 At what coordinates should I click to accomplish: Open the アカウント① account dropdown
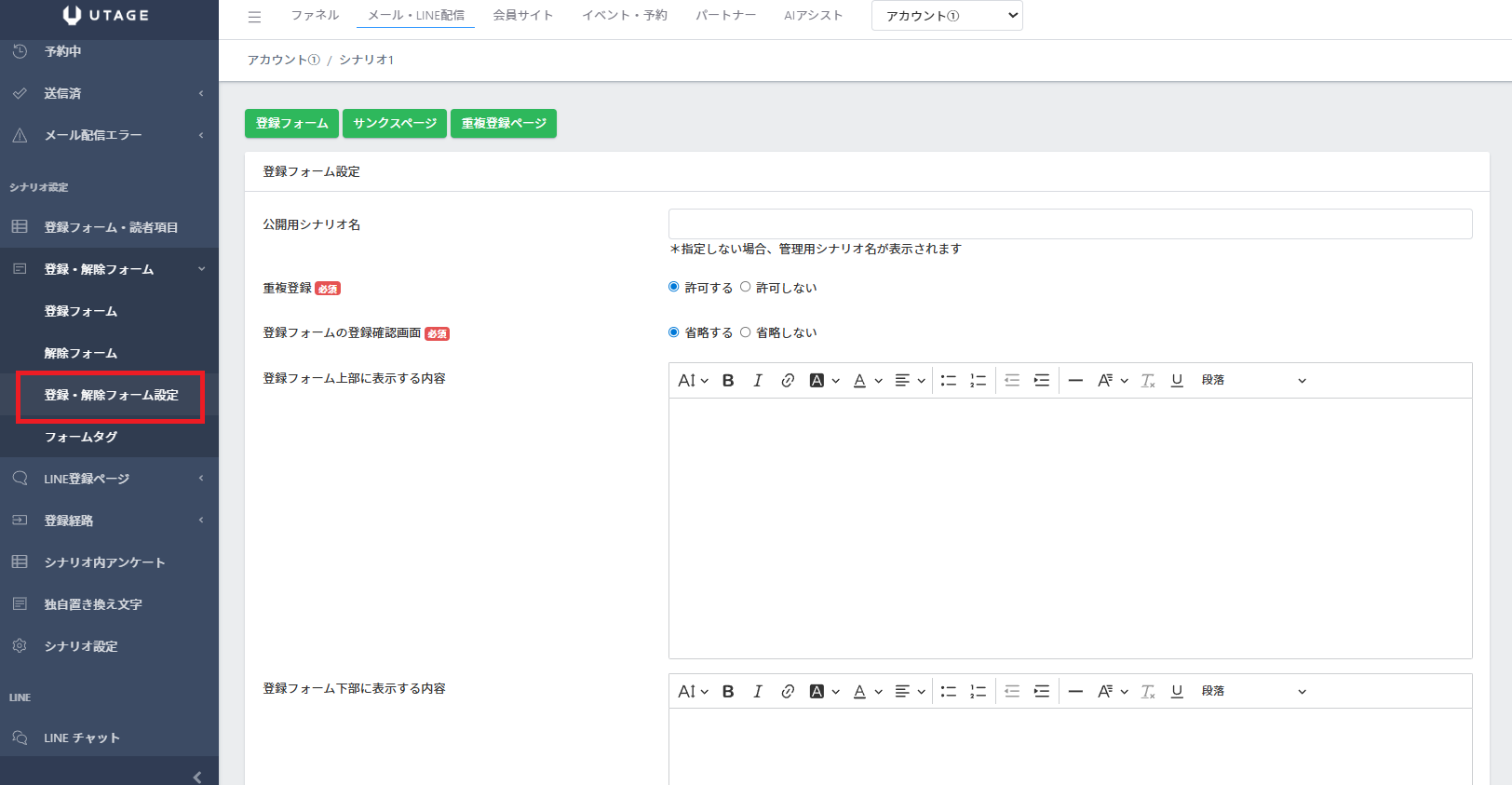click(x=946, y=16)
